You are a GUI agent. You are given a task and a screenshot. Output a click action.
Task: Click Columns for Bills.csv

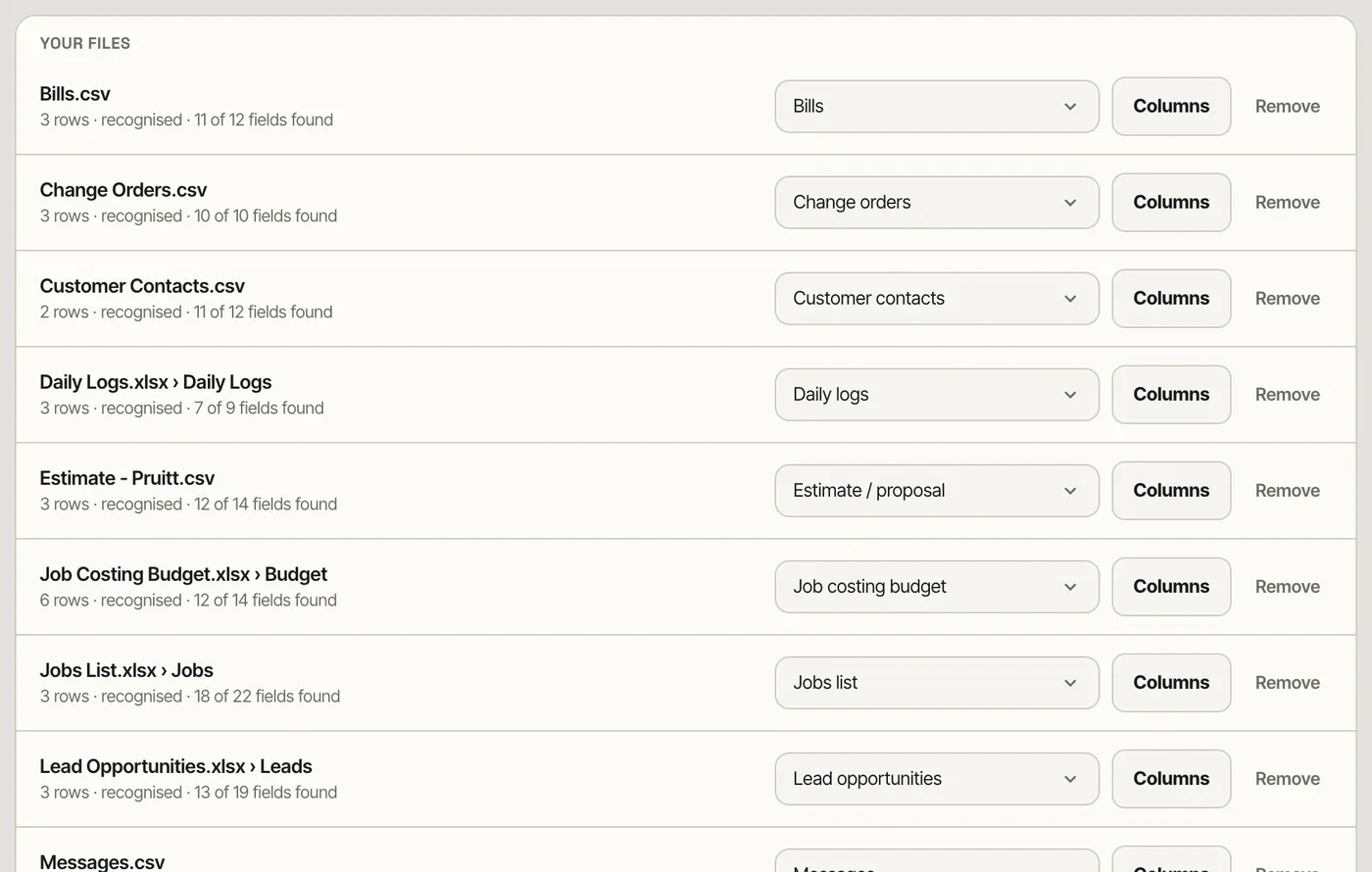[1171, 106]
